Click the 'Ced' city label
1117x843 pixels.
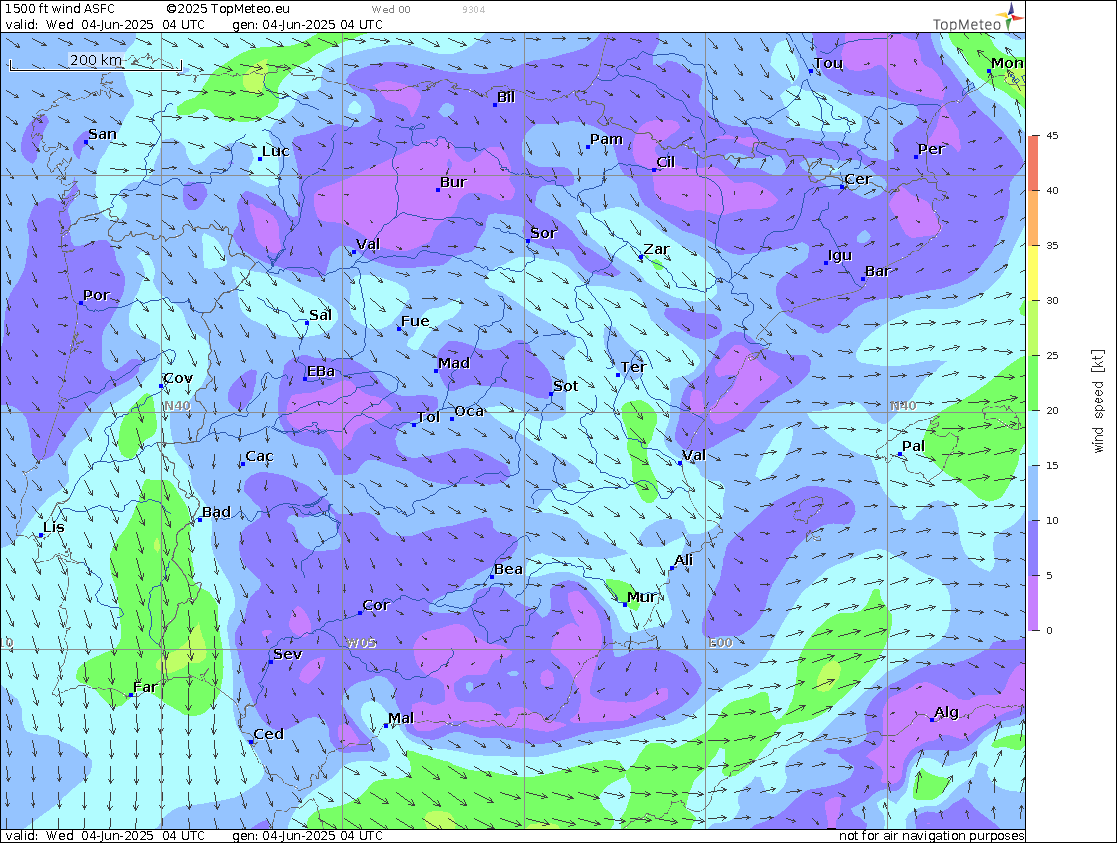(269, 734)
